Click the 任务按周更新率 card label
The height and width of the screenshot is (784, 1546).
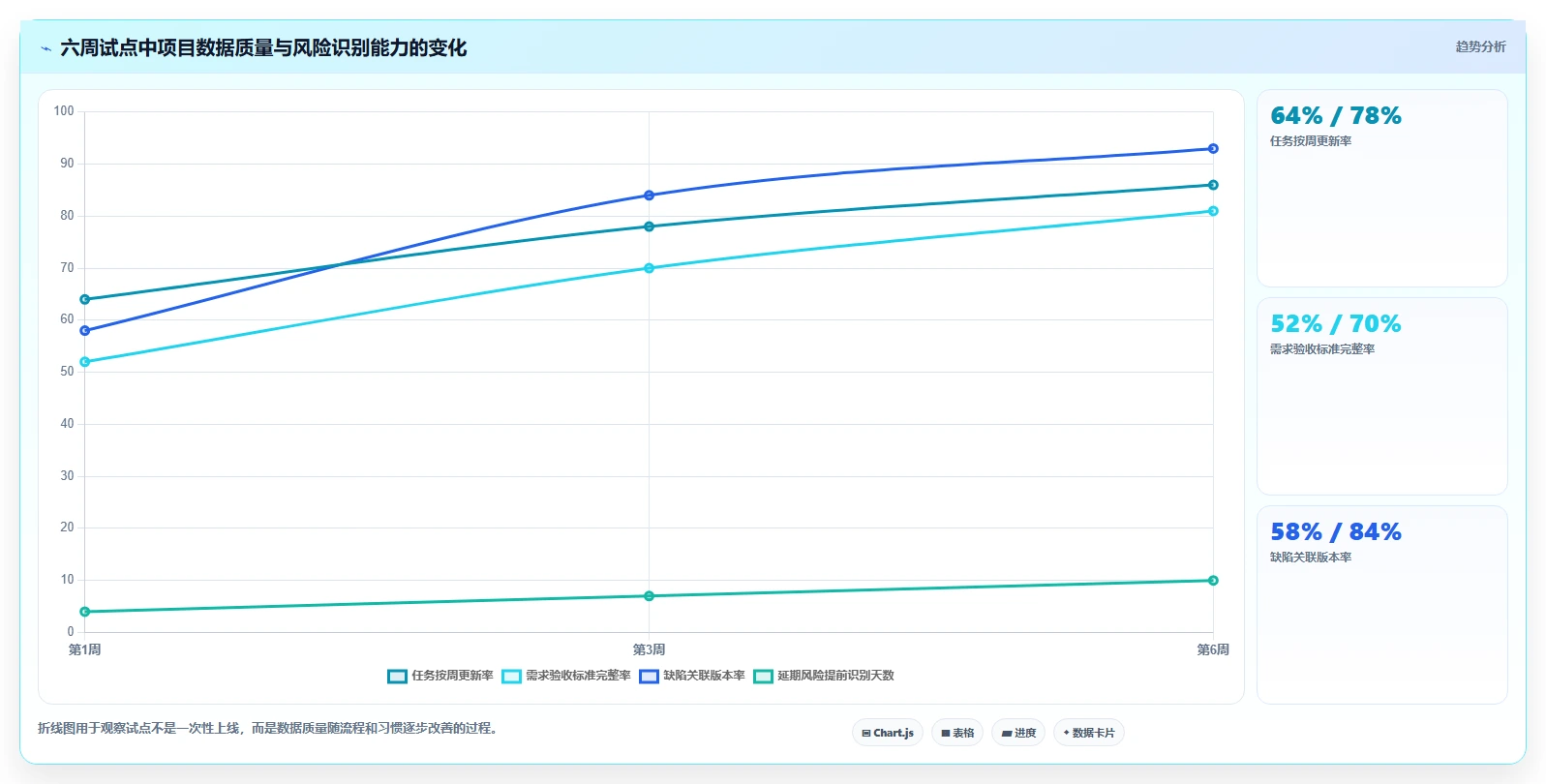(1311, 141)
